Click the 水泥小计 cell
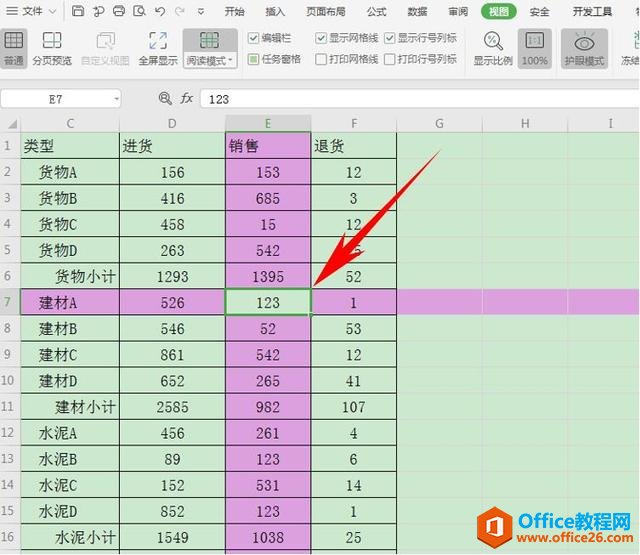This screenshot has width=640, height=555. 70,537
